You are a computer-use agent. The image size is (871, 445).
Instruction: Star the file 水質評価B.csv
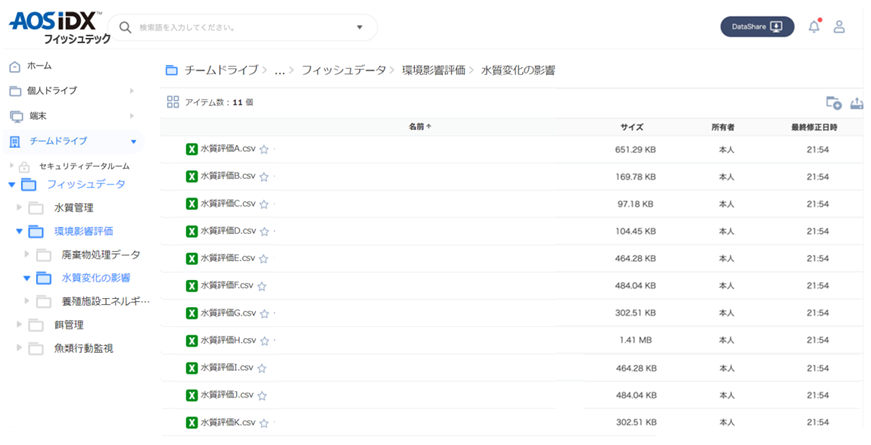point(264,177)
